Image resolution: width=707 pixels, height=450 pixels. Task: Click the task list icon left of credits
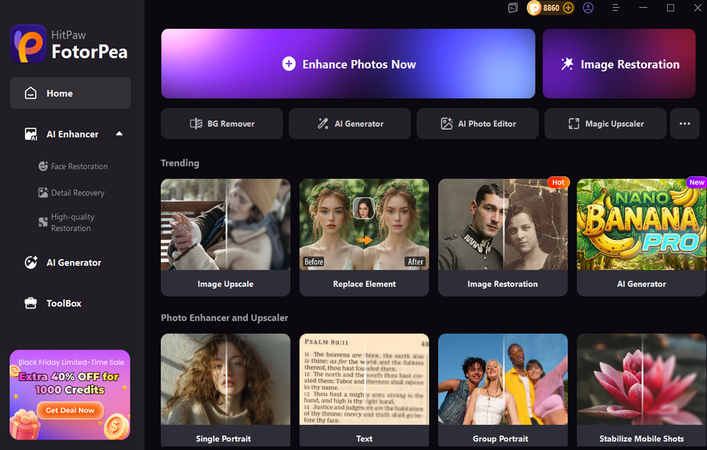pyautogui.click(x=513, y=8)
